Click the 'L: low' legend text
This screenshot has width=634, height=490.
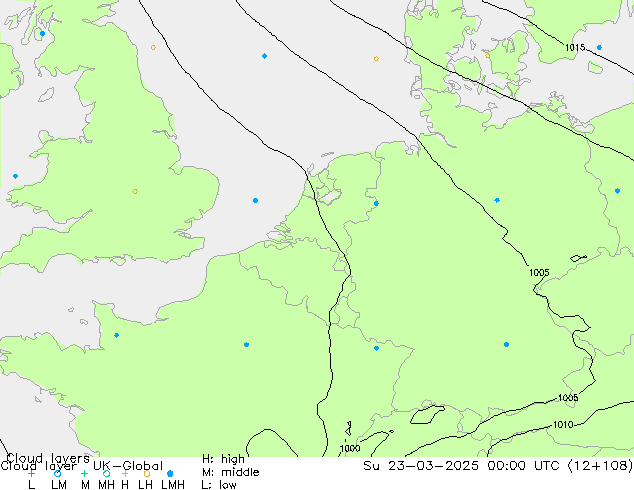pos(219,484)
